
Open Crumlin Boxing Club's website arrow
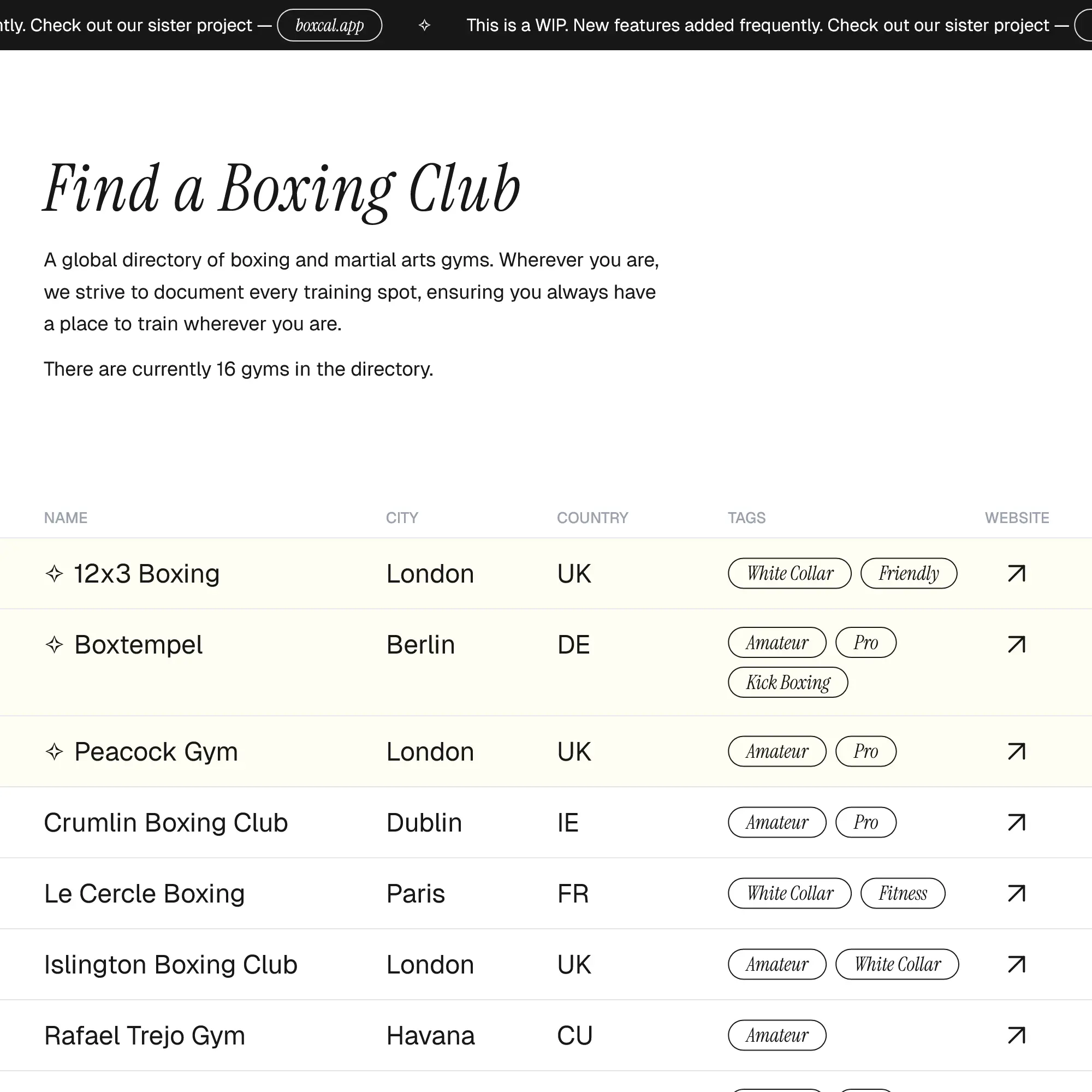[1016, 822]
